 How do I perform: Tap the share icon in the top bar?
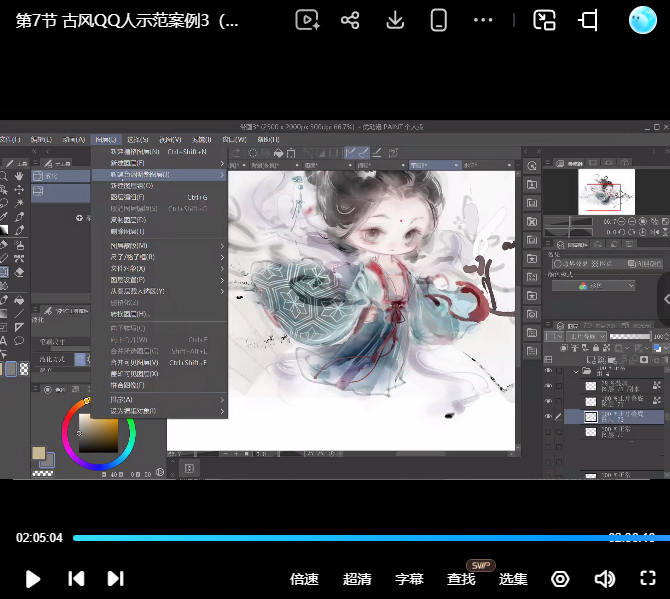pyautogui.click(x=350, y=20)
